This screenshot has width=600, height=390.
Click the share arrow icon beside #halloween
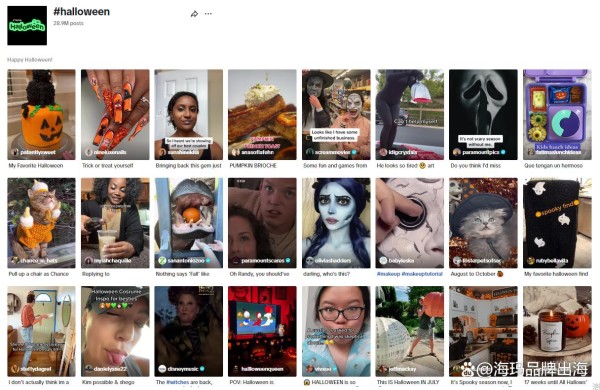194,14
